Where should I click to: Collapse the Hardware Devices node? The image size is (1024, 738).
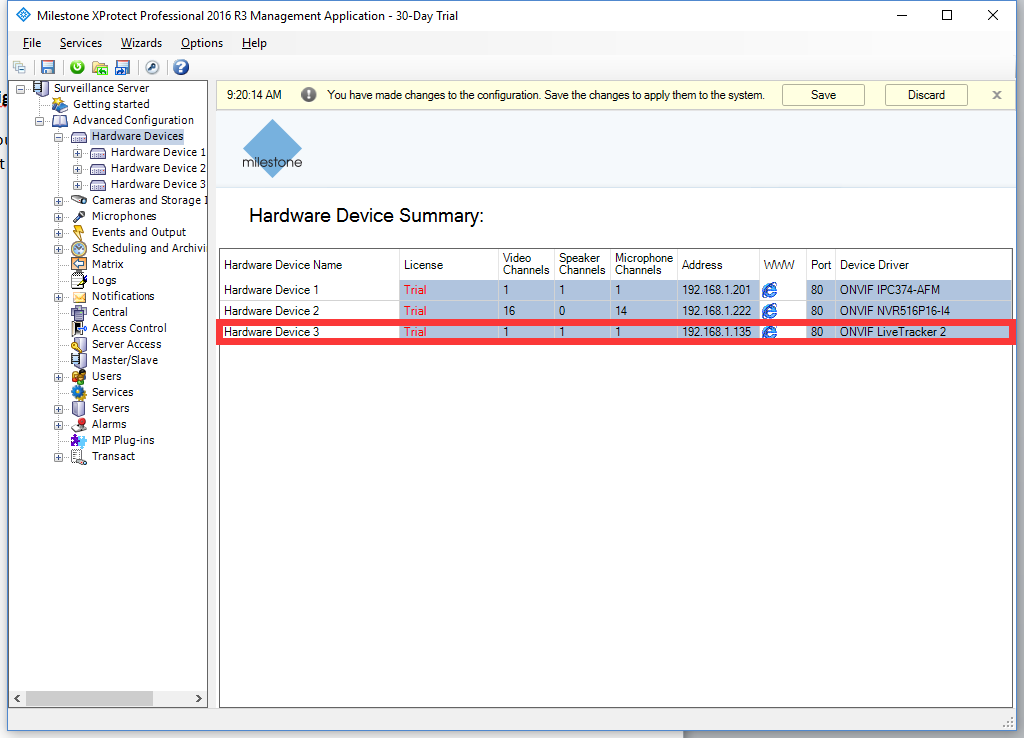59,137
